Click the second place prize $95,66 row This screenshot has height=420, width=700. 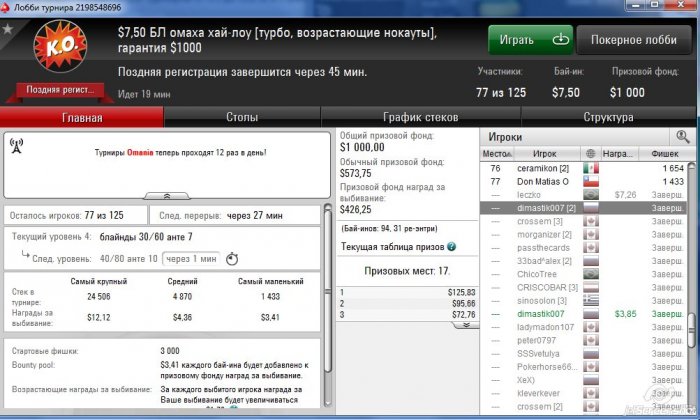point(407,304)
